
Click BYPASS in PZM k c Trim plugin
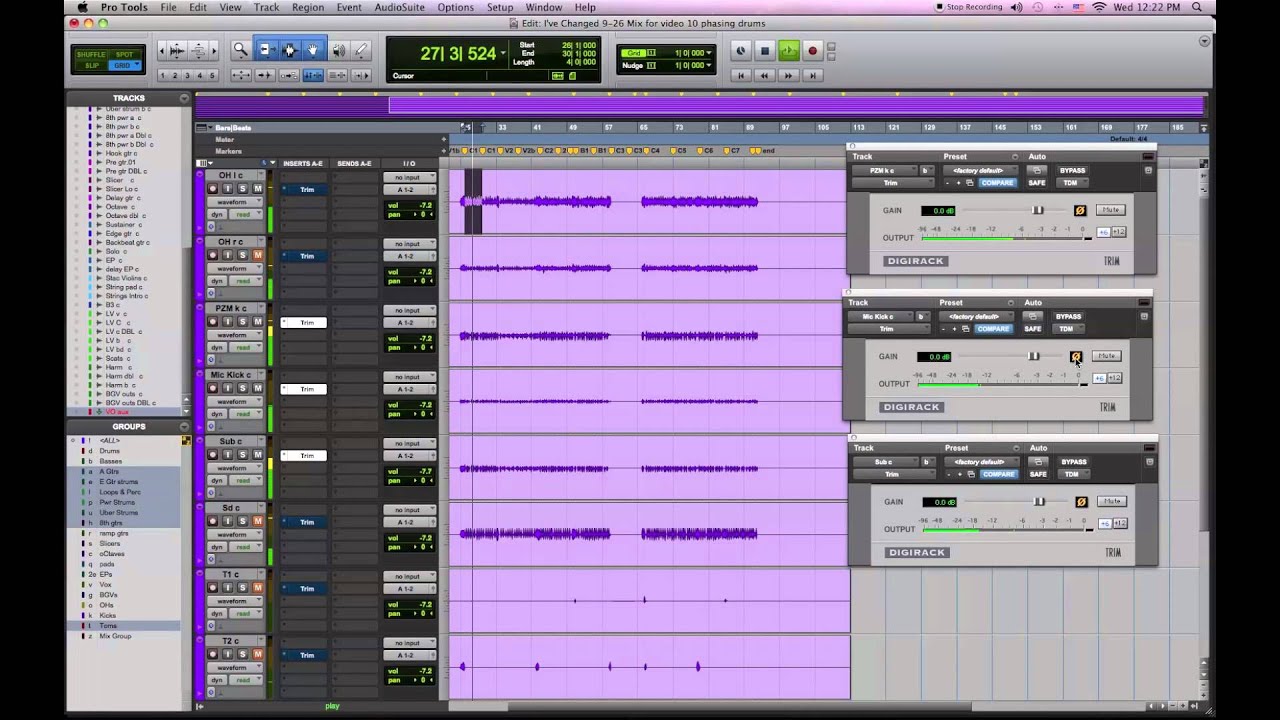click(x=1072, y=171)
